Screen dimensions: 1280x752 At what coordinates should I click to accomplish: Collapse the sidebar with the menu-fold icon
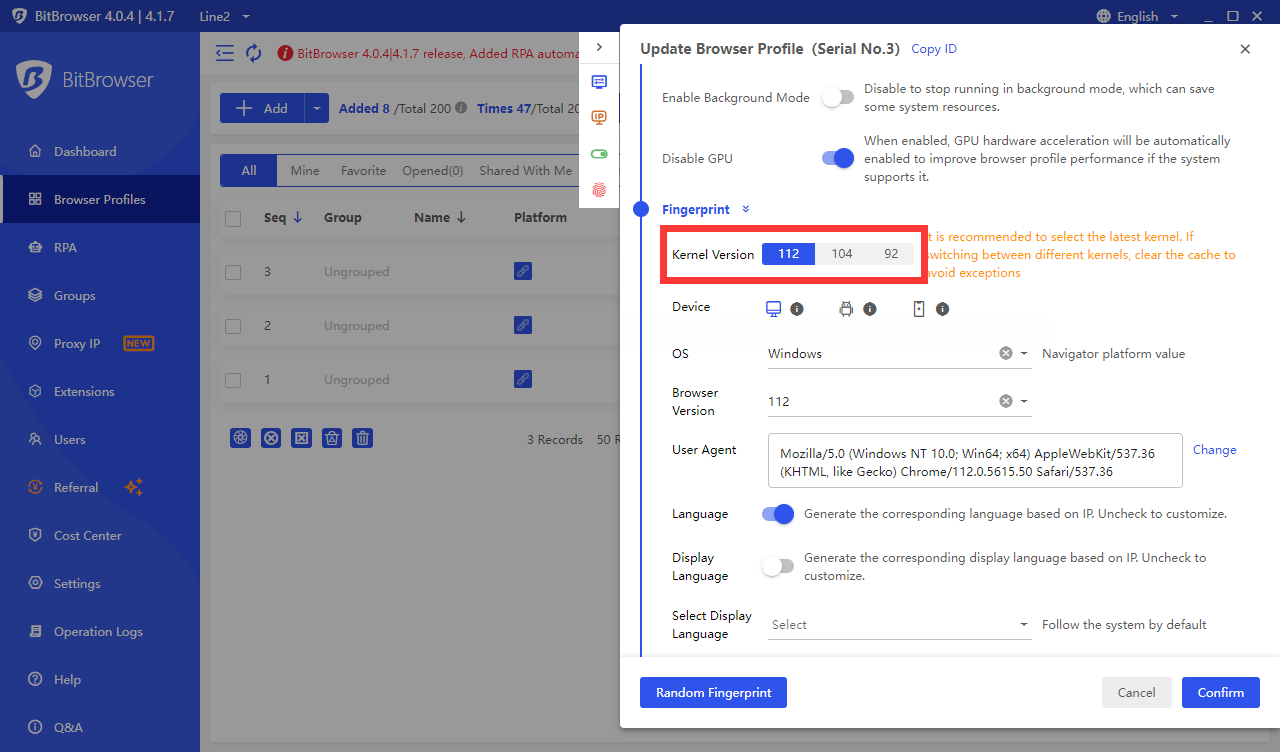click(225, 53)
